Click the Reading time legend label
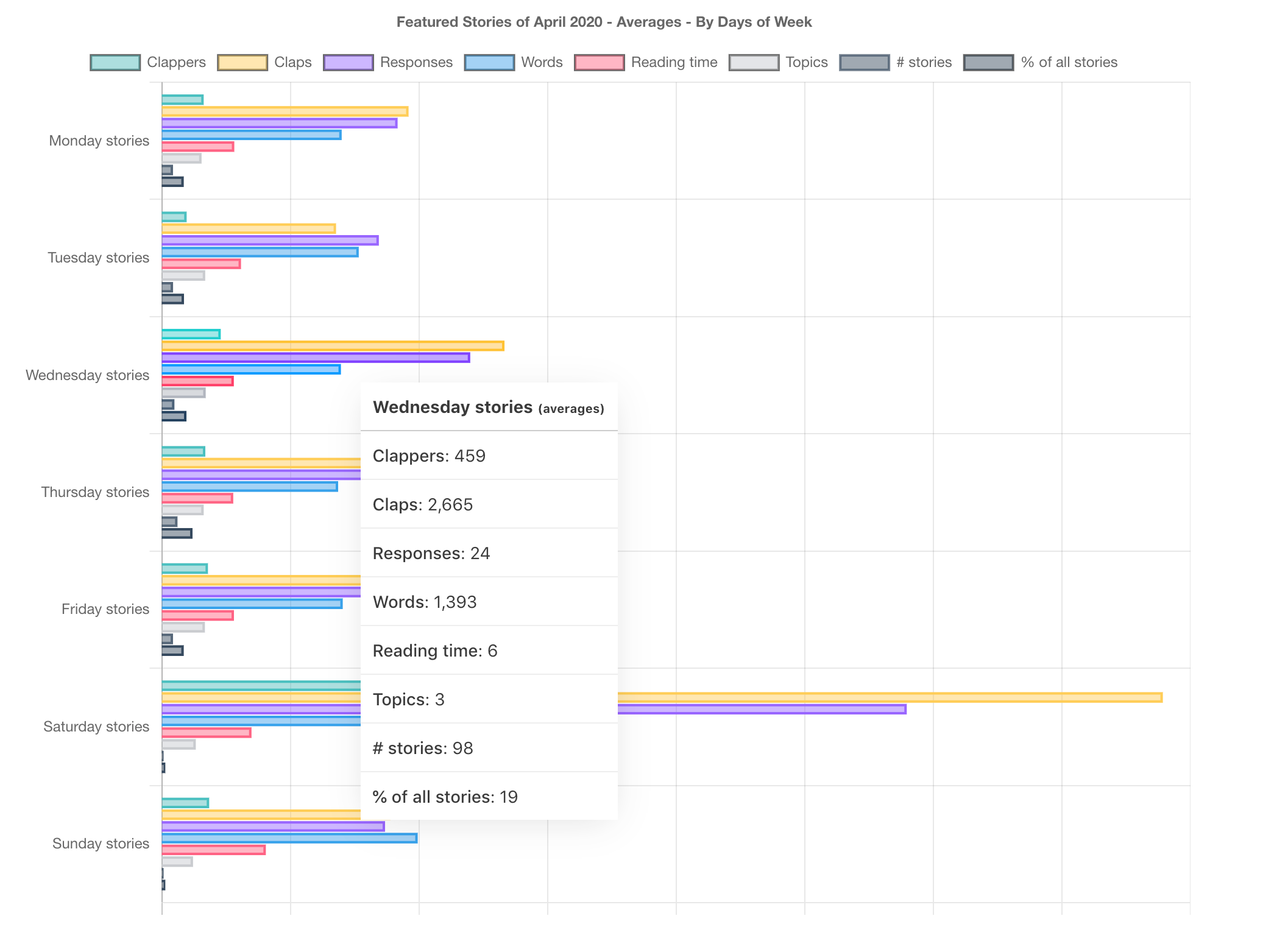Screen dimensions: 1288x927 (674, 63)
